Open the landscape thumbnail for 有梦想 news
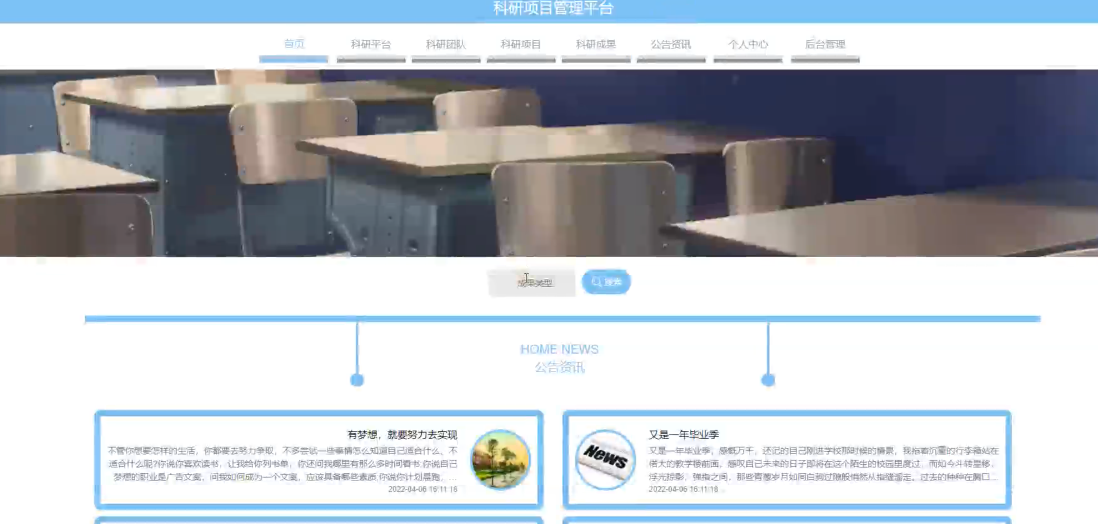 [x=501, y=460]
